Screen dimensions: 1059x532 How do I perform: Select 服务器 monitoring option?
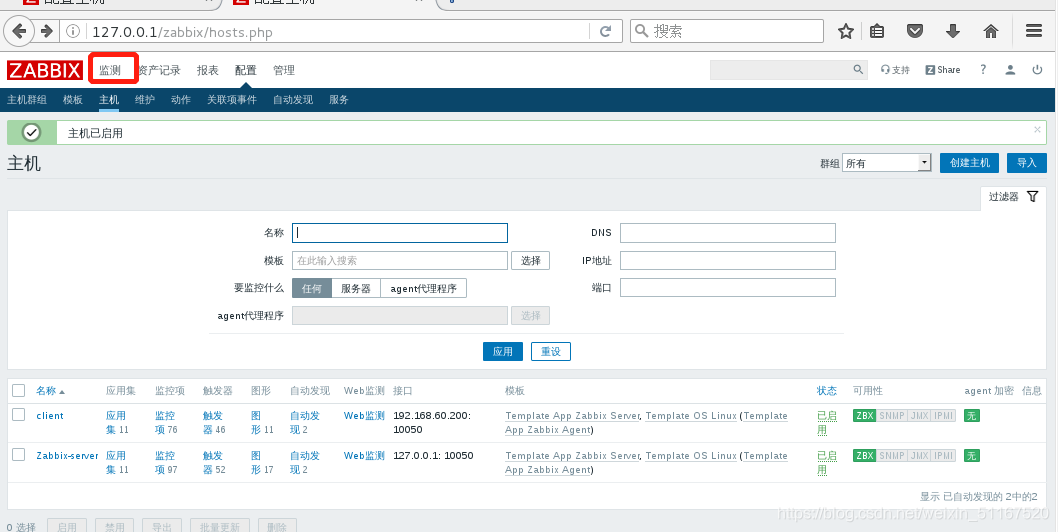356,288
